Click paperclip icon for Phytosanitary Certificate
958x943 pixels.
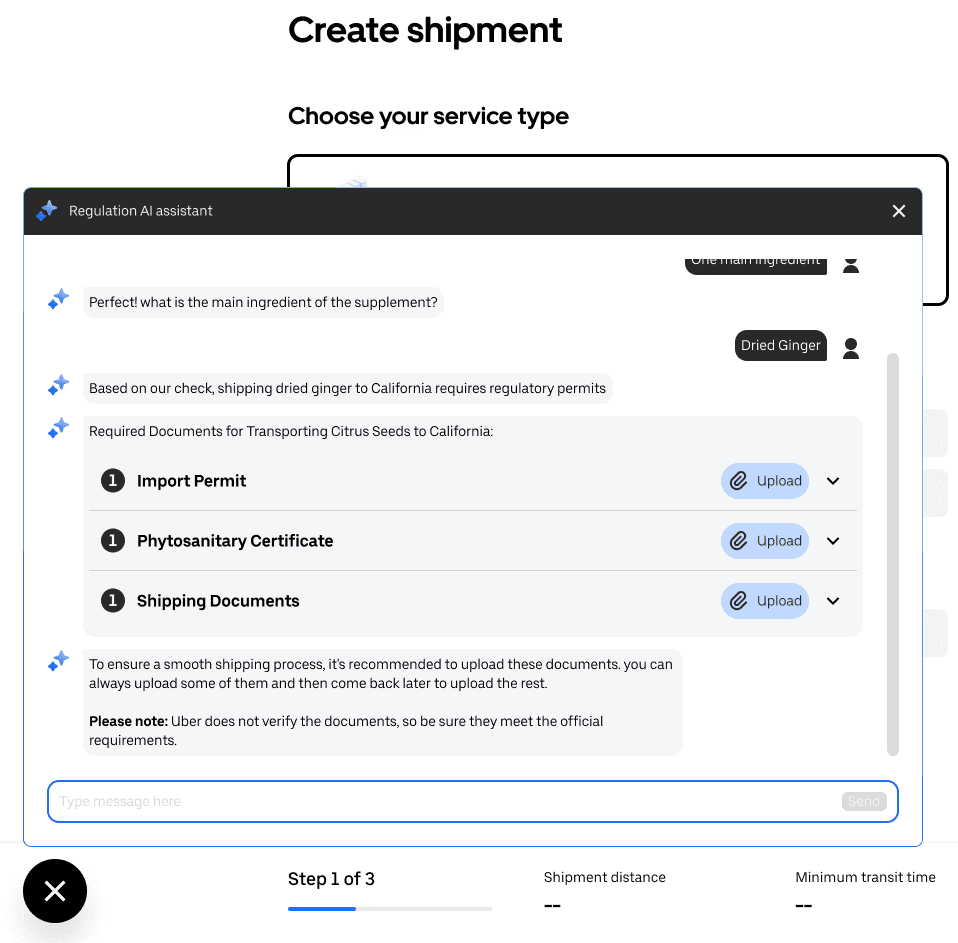coord(738,541)
